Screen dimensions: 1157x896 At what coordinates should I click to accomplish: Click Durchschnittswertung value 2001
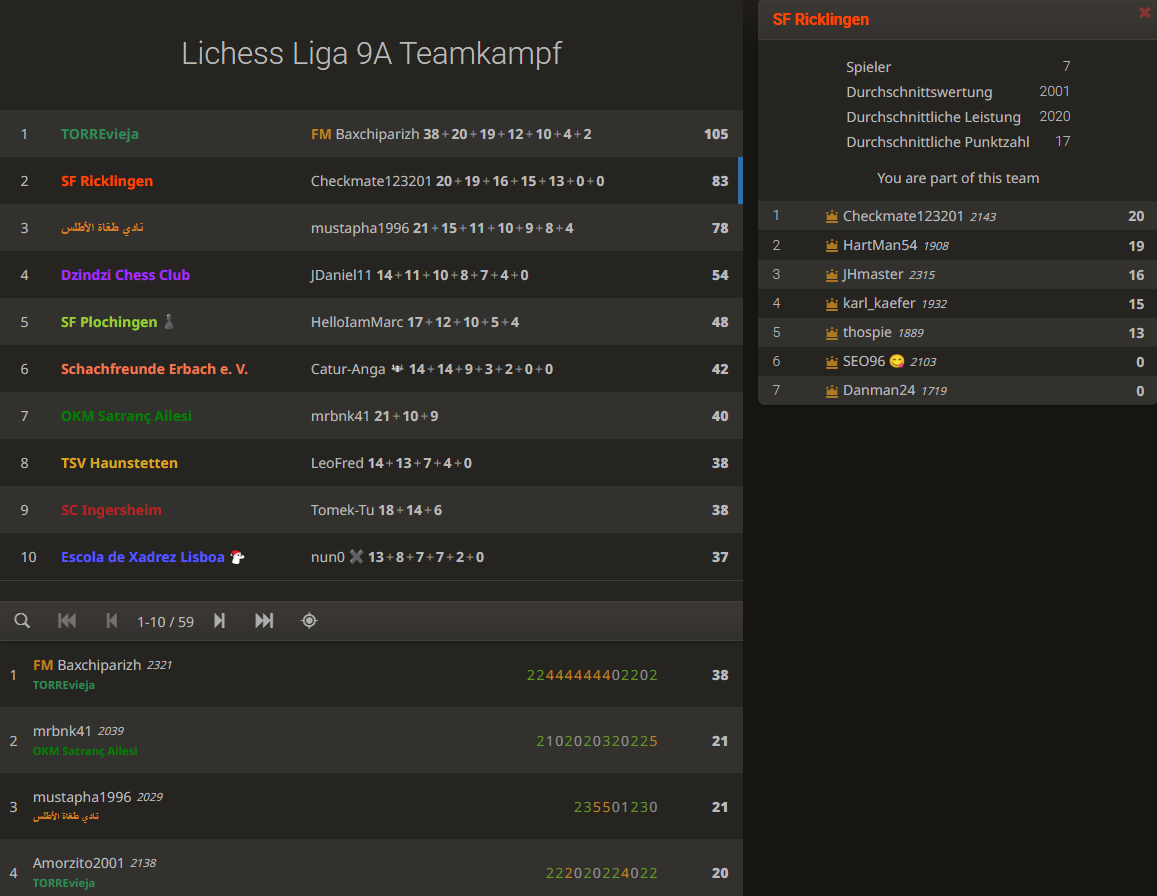1054,92
